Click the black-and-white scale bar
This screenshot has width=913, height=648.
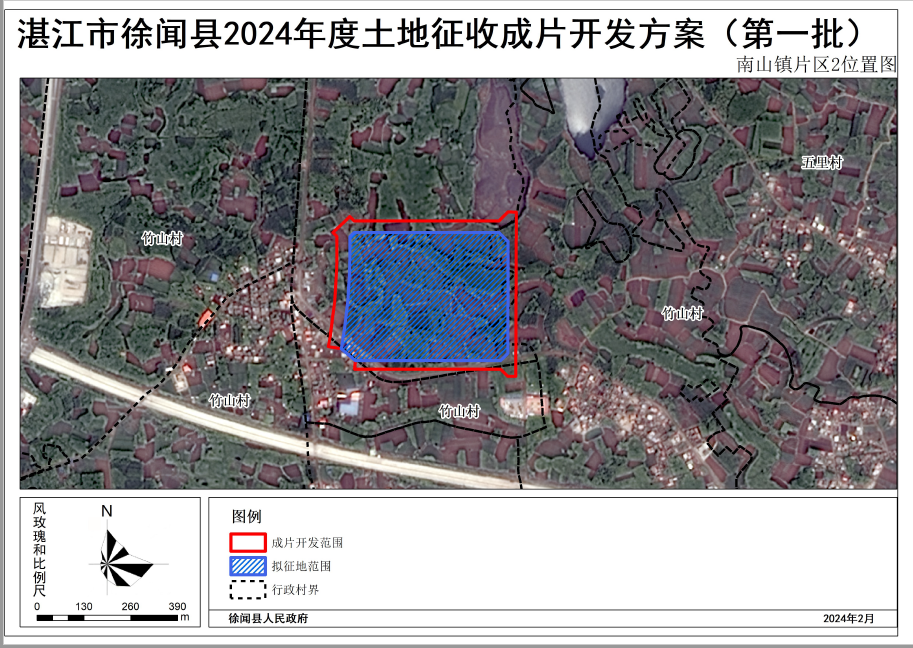pos(107,618)
